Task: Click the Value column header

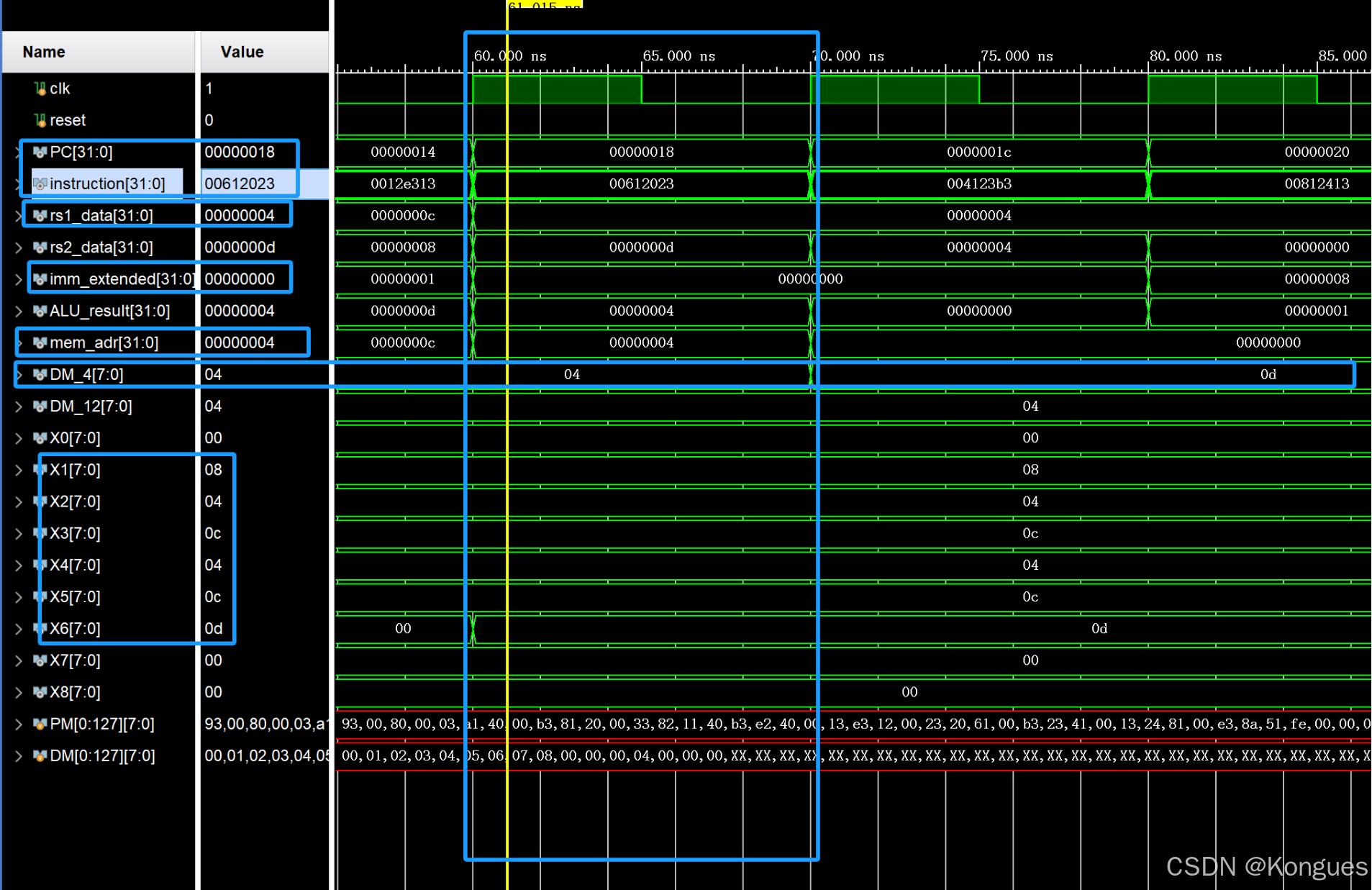Action: point(264,52)
